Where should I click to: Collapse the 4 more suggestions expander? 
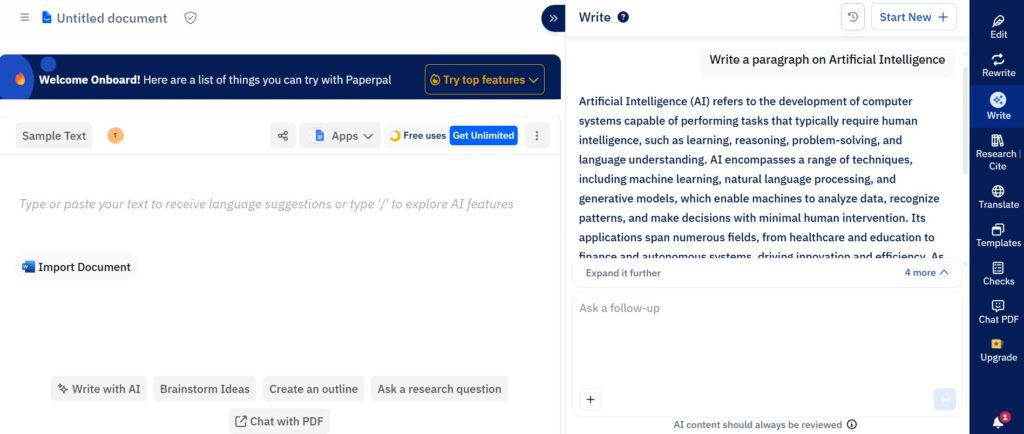927,273
